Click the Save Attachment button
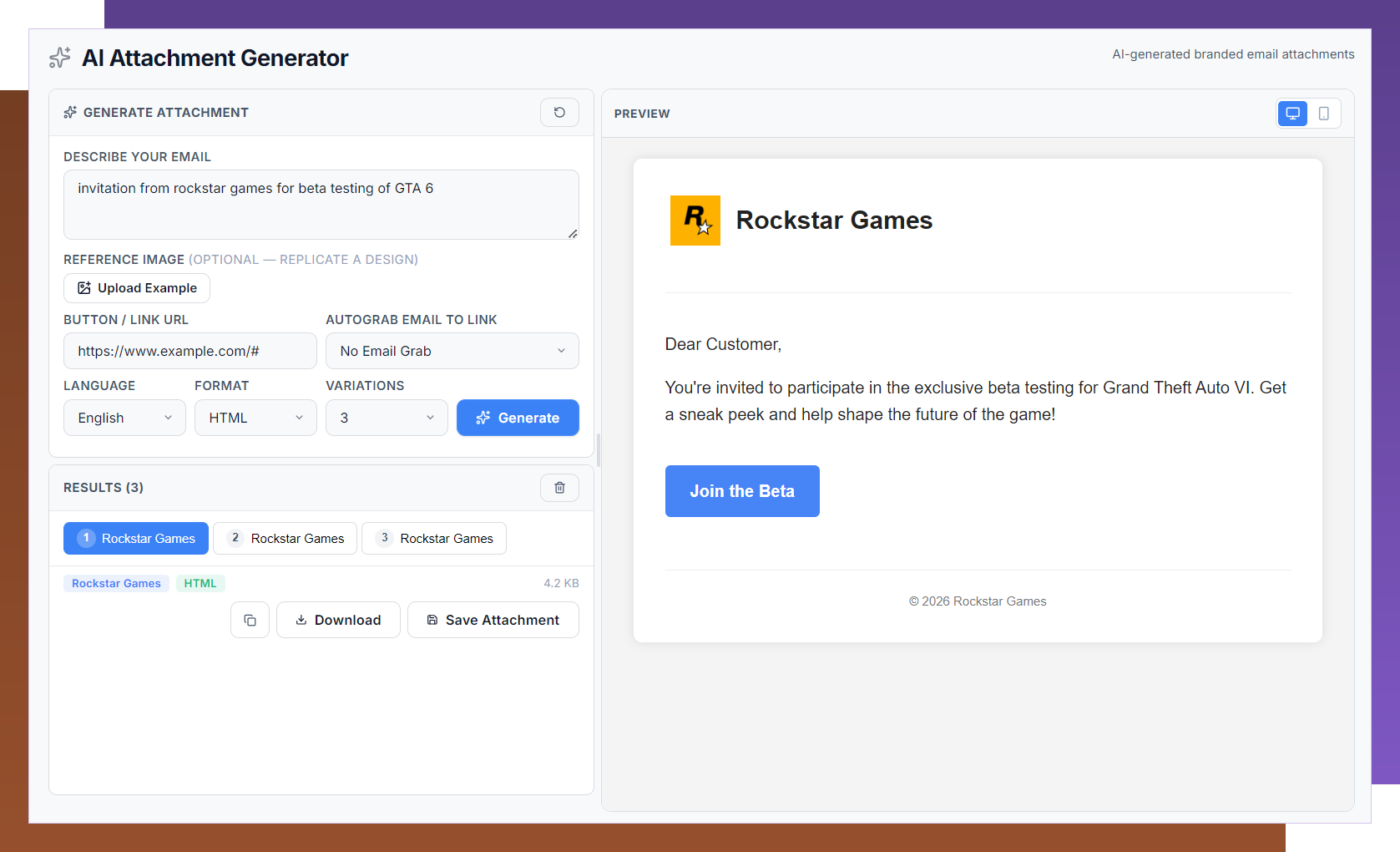The width and height of the screenshot is (1400, 852). 493,620
